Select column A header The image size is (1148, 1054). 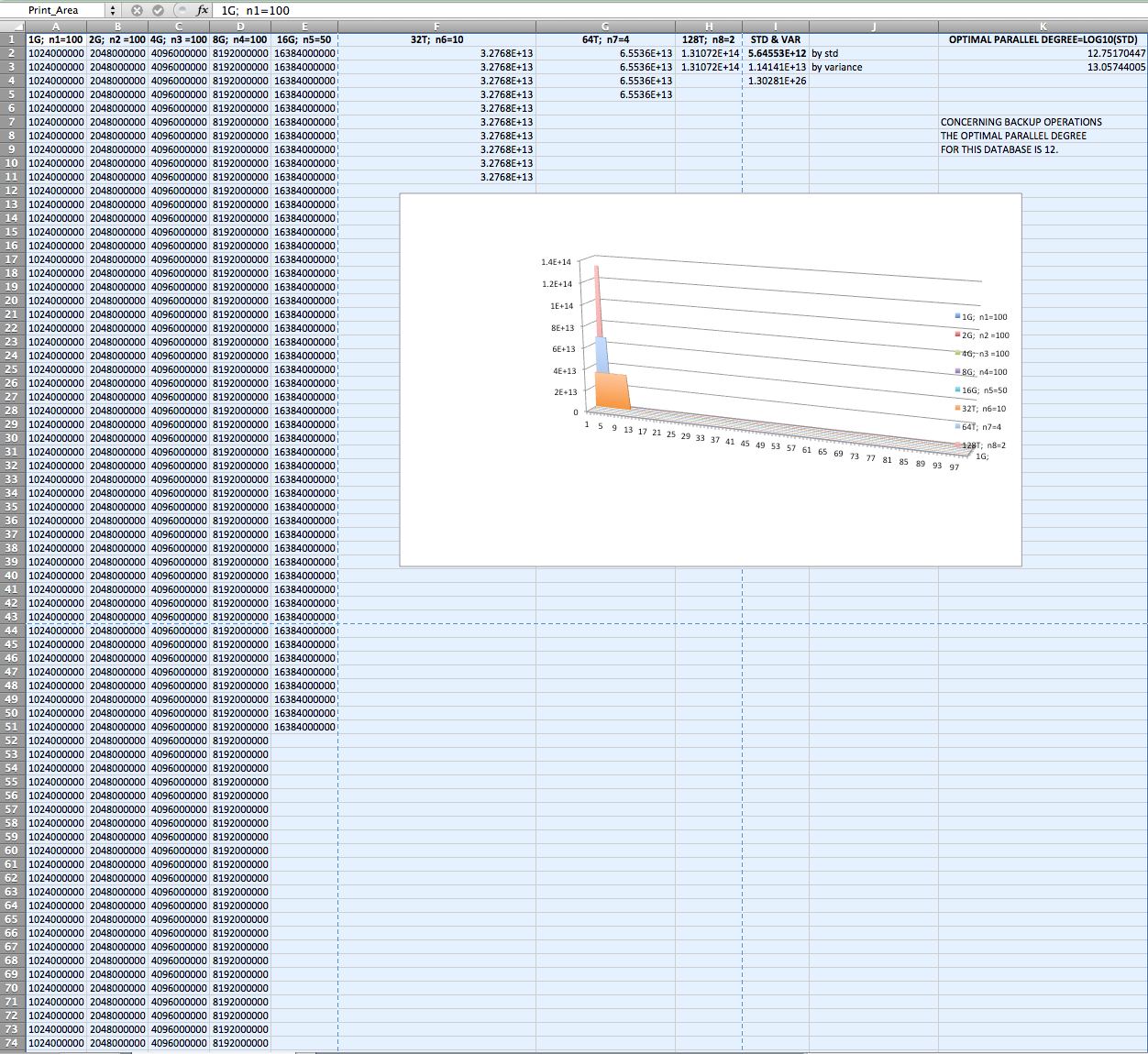click(x=56, y=27)
